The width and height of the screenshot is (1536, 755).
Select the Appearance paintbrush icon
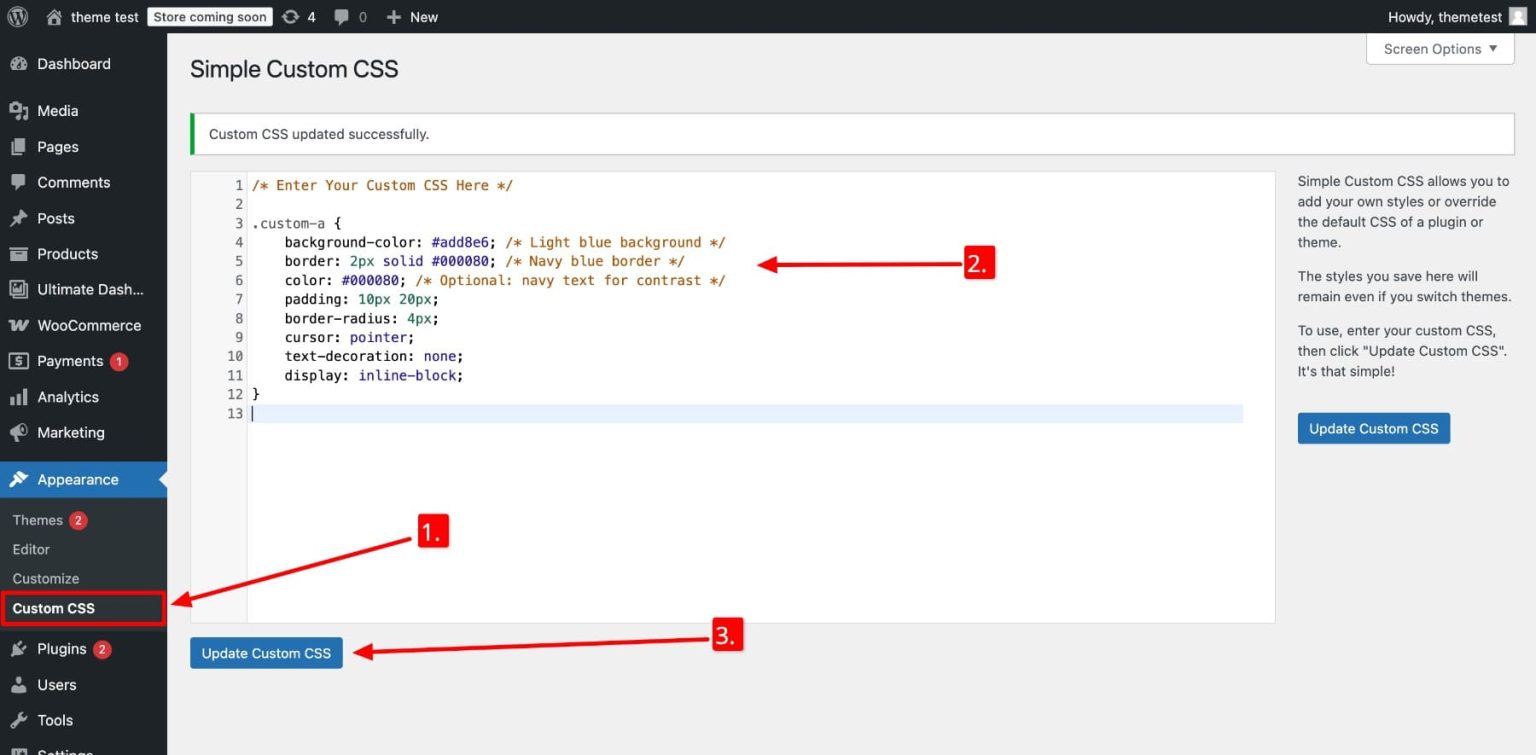tap(20, 479)
